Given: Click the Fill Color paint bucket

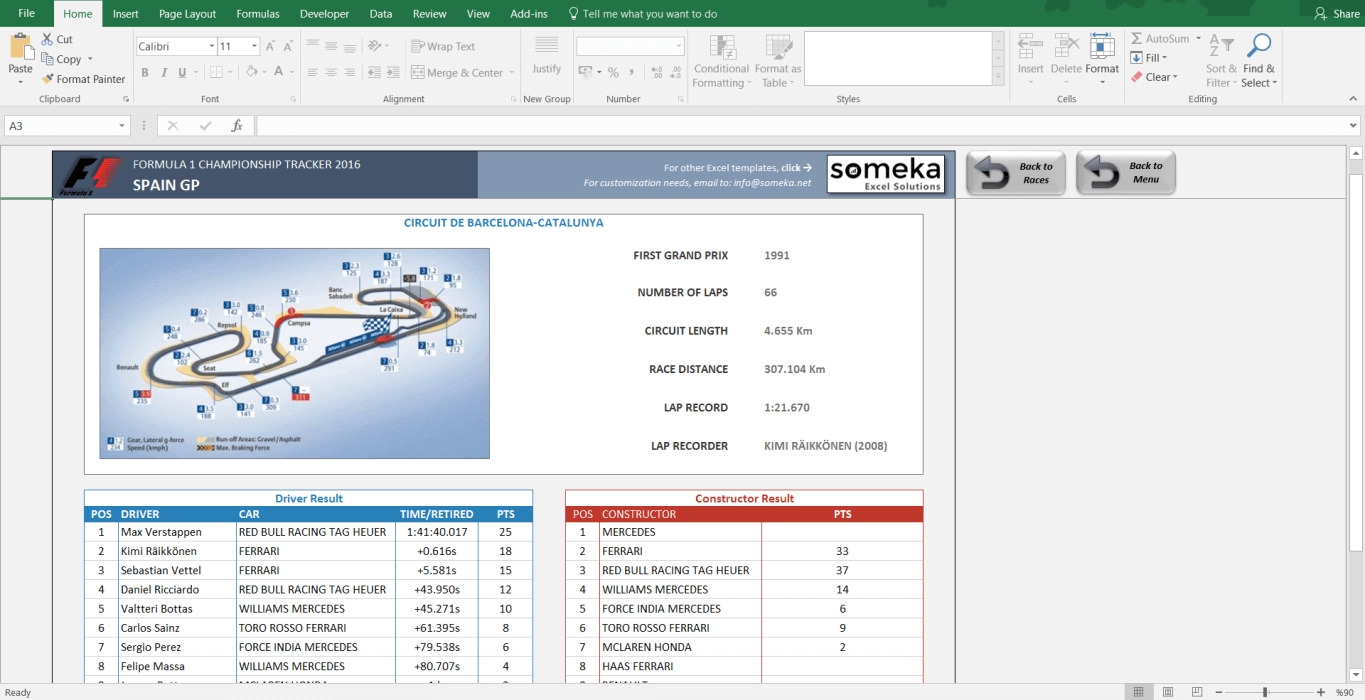Looking at the screenshot, I should [251, 72].
